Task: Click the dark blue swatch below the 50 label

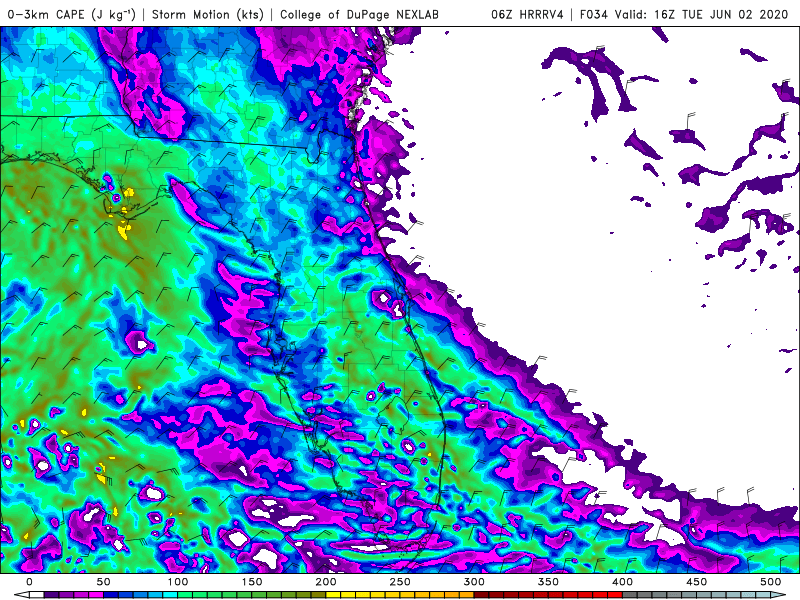Action: [x=110, y=595]
